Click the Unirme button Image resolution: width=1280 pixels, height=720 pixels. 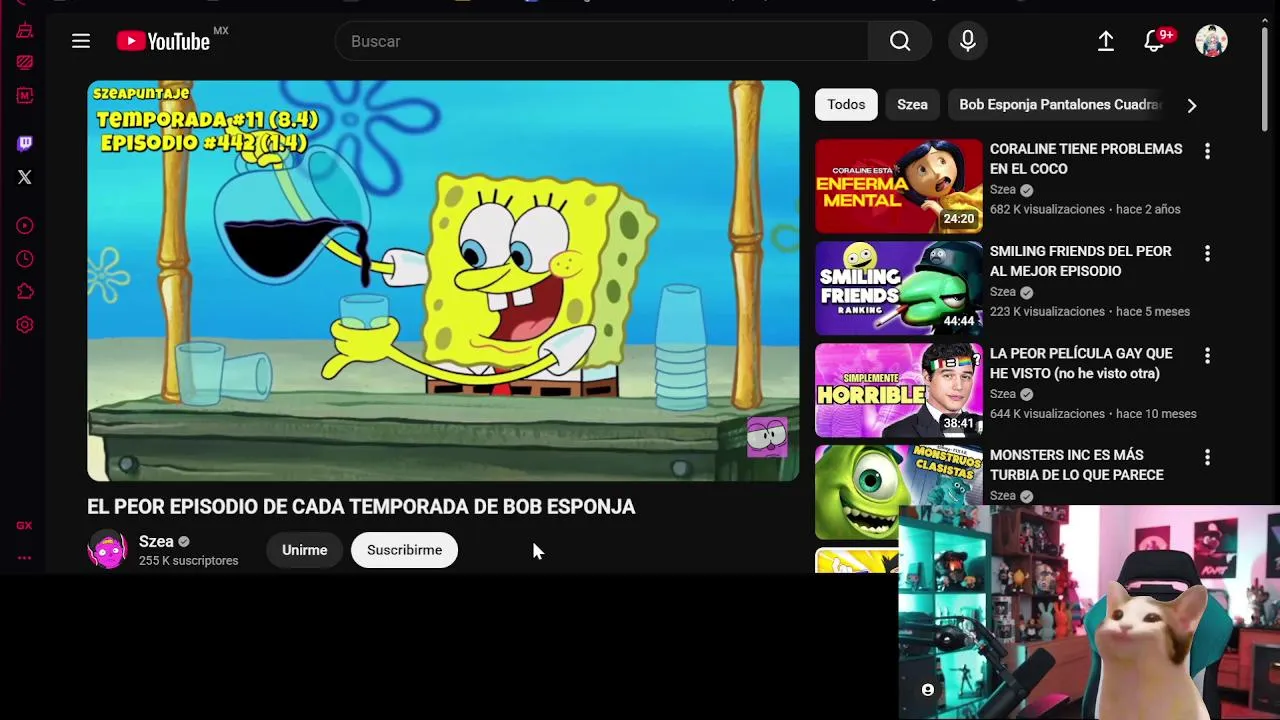[x=304, y=550]
